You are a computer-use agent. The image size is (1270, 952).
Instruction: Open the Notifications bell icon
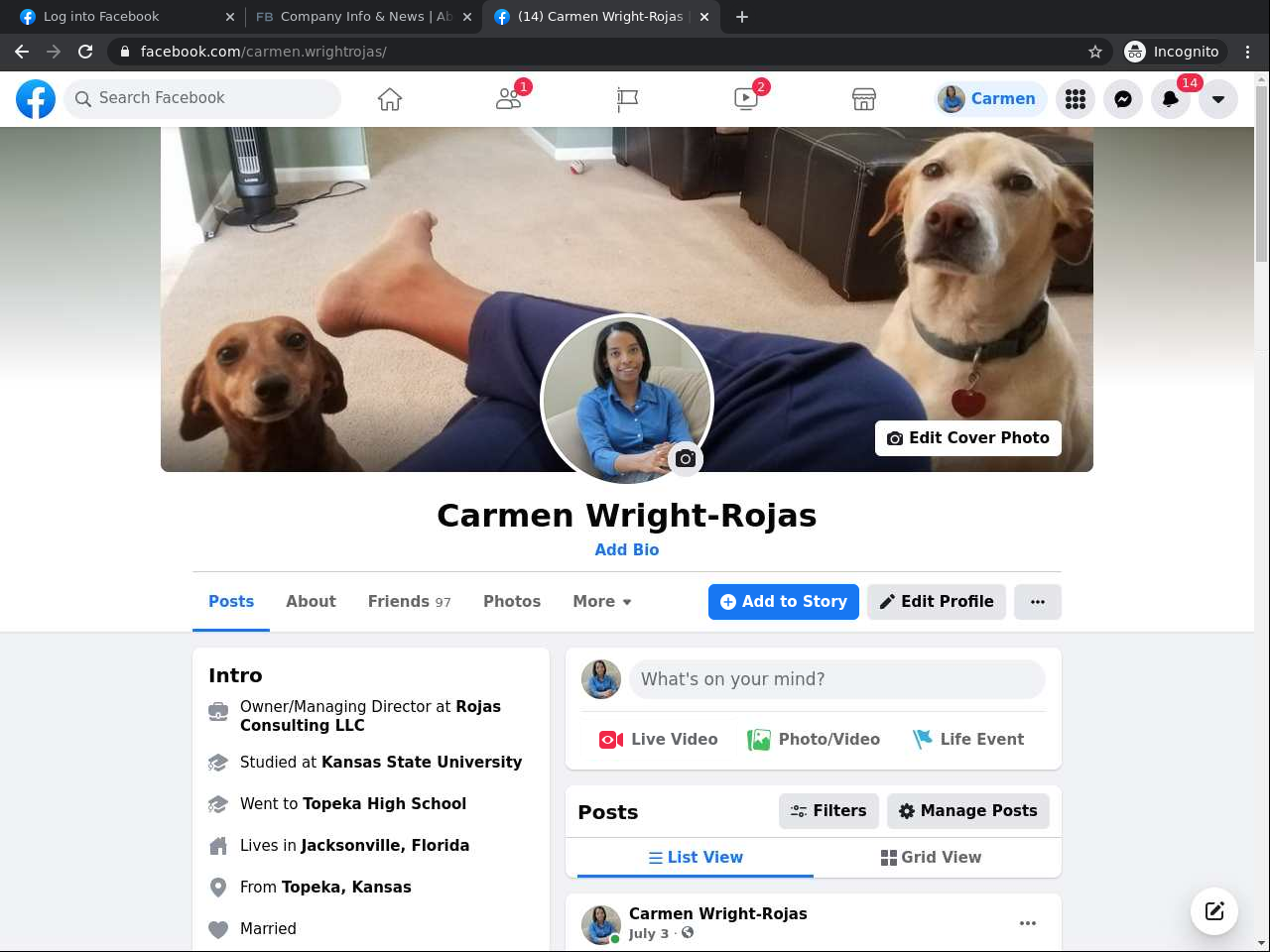[1171, 99]
